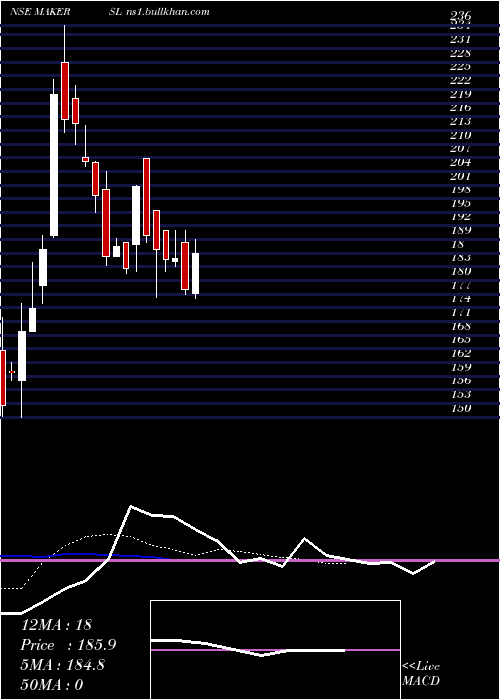Click the '<<Live MACD' label
Screen dimensions: 500x700
[421, 674]
